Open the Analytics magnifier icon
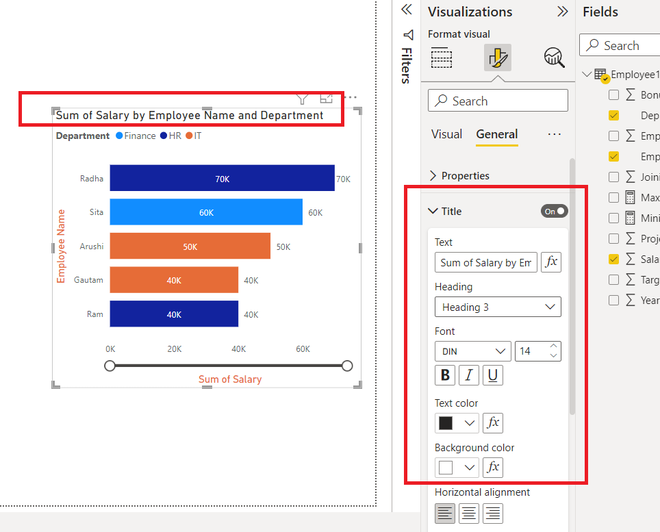Viewport: 660px width, 532px height. click(x=554, y=58)
